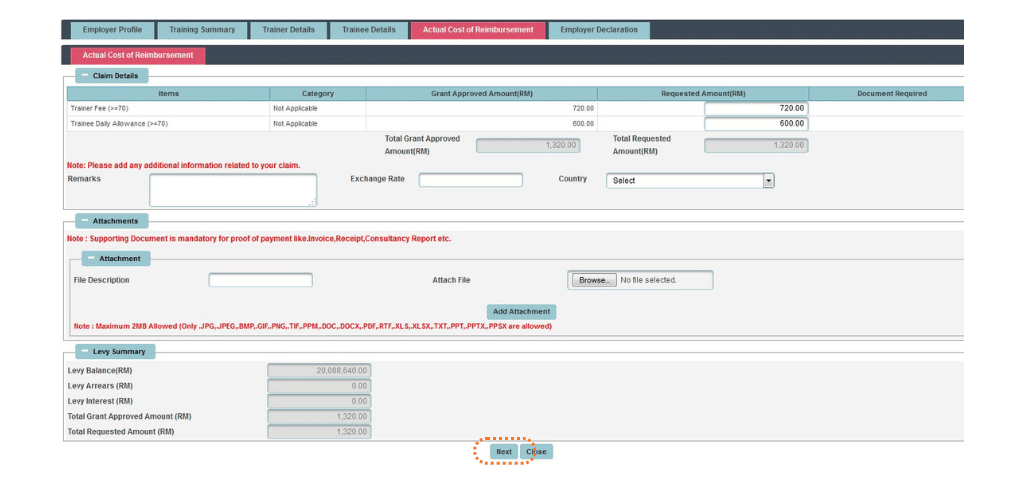Click the Close button at the bottom
The height and width of the screenshot is (483, 1024).
(x=536, y=452)
